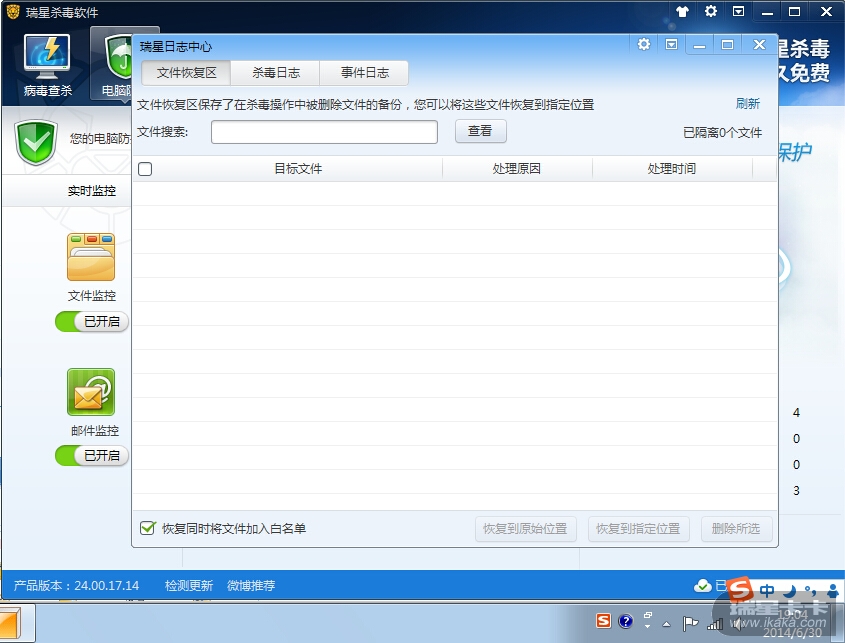Close the 瑞星日志中心 dialog
This screenshot has height=643, width=845.
coord(759,44)
